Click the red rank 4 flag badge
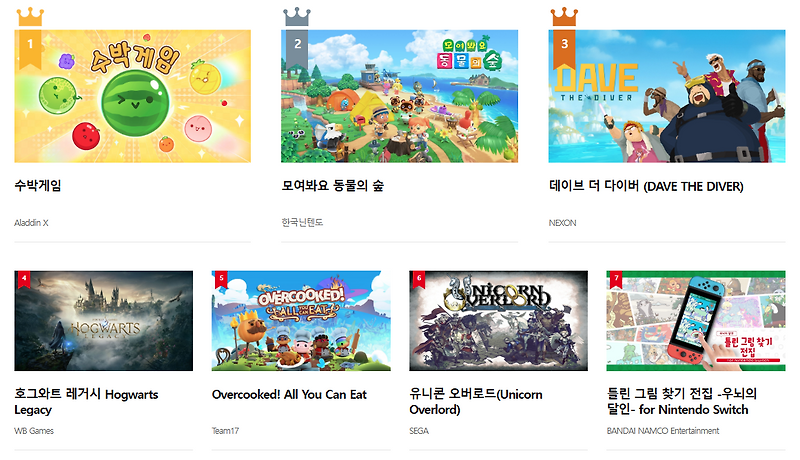This screenshot has width=800, height=460. [24, 279]
